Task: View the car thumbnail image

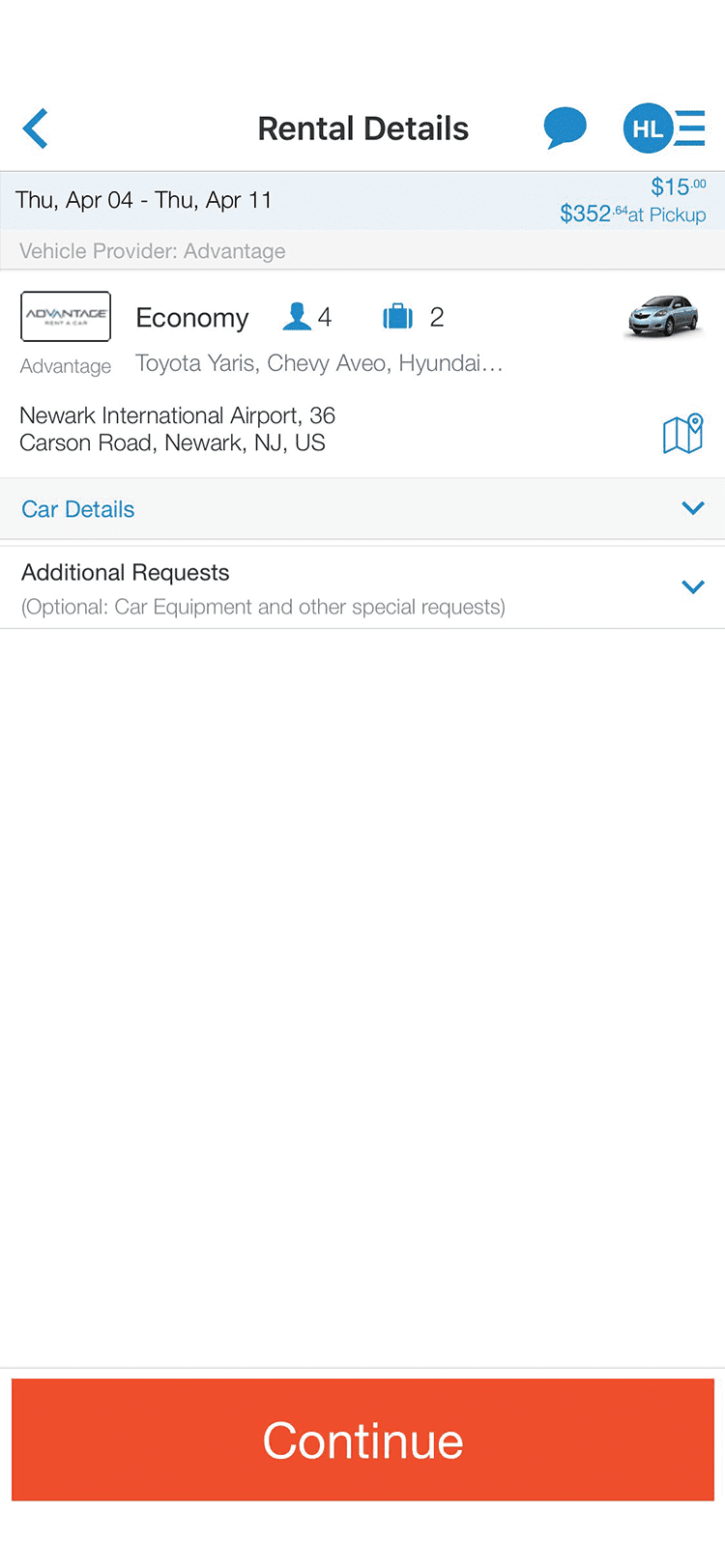Action: [x=663, y=316]
